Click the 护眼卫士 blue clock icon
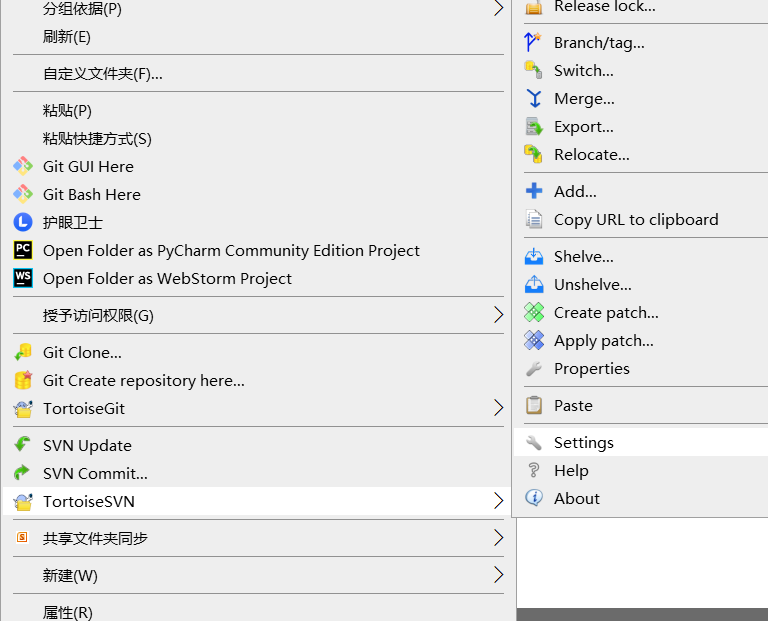Viewport: 768px width, 621px height. 23,222
